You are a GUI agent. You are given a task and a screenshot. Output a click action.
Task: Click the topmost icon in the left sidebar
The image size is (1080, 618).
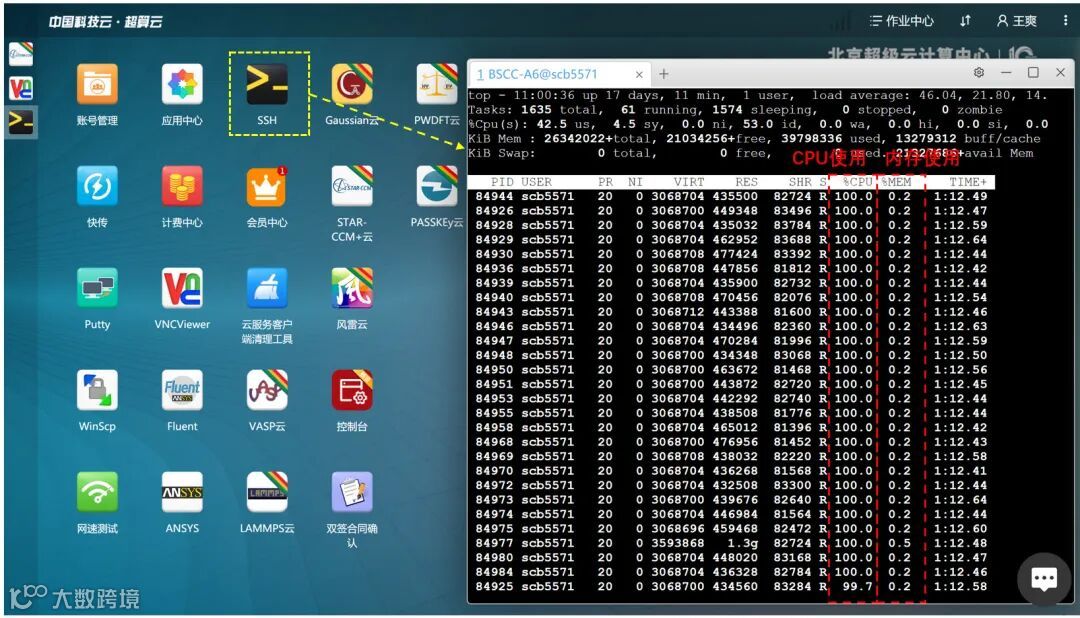[x=21, y=54]
